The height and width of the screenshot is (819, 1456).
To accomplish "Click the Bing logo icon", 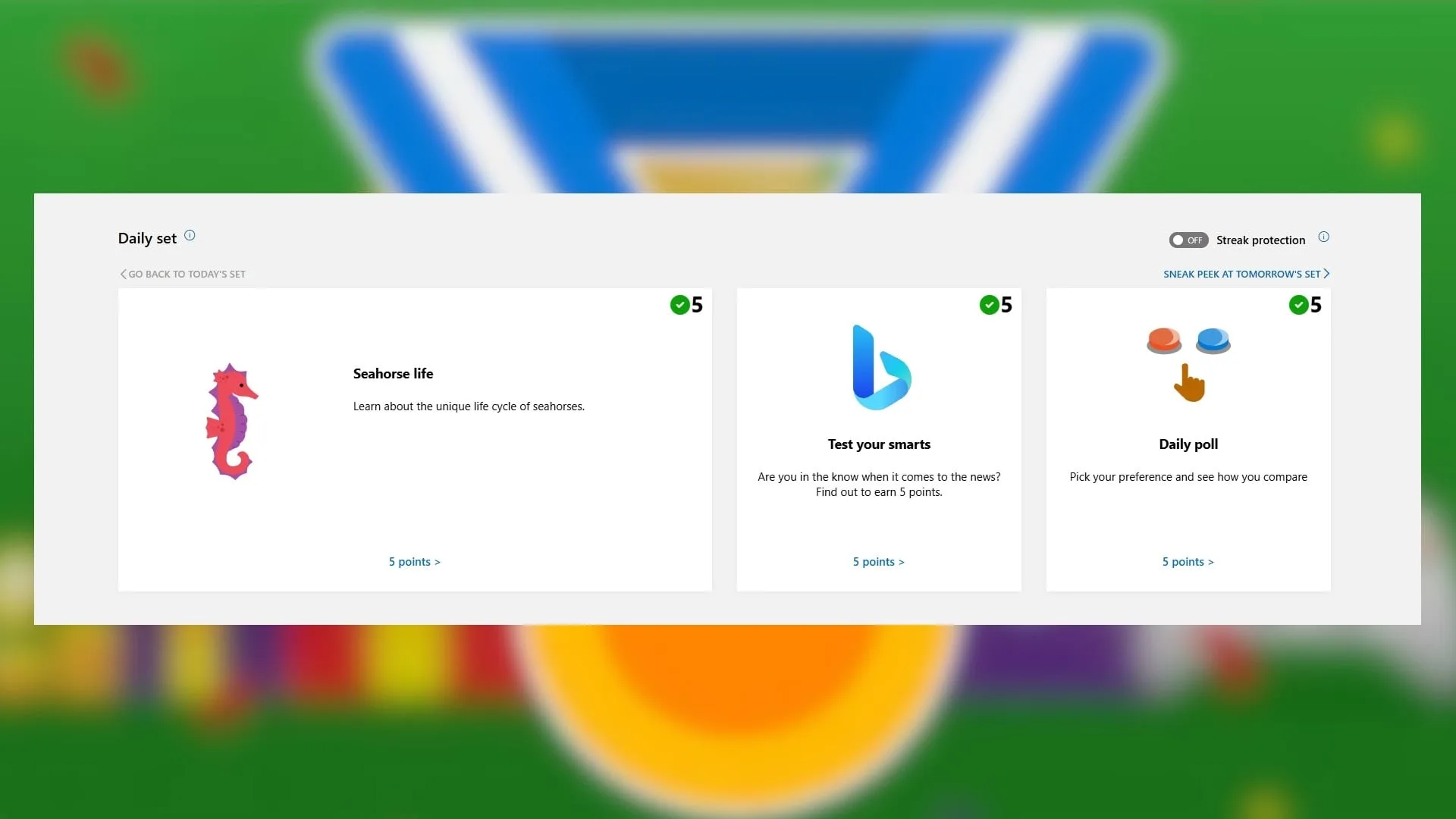I will pyautogui.click(x=881, y=368).
